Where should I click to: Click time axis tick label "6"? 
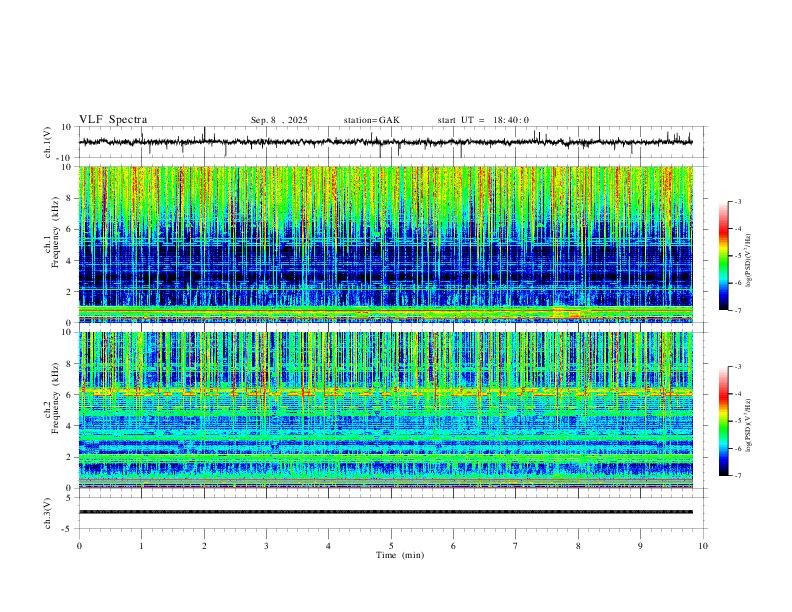(453, 546)
